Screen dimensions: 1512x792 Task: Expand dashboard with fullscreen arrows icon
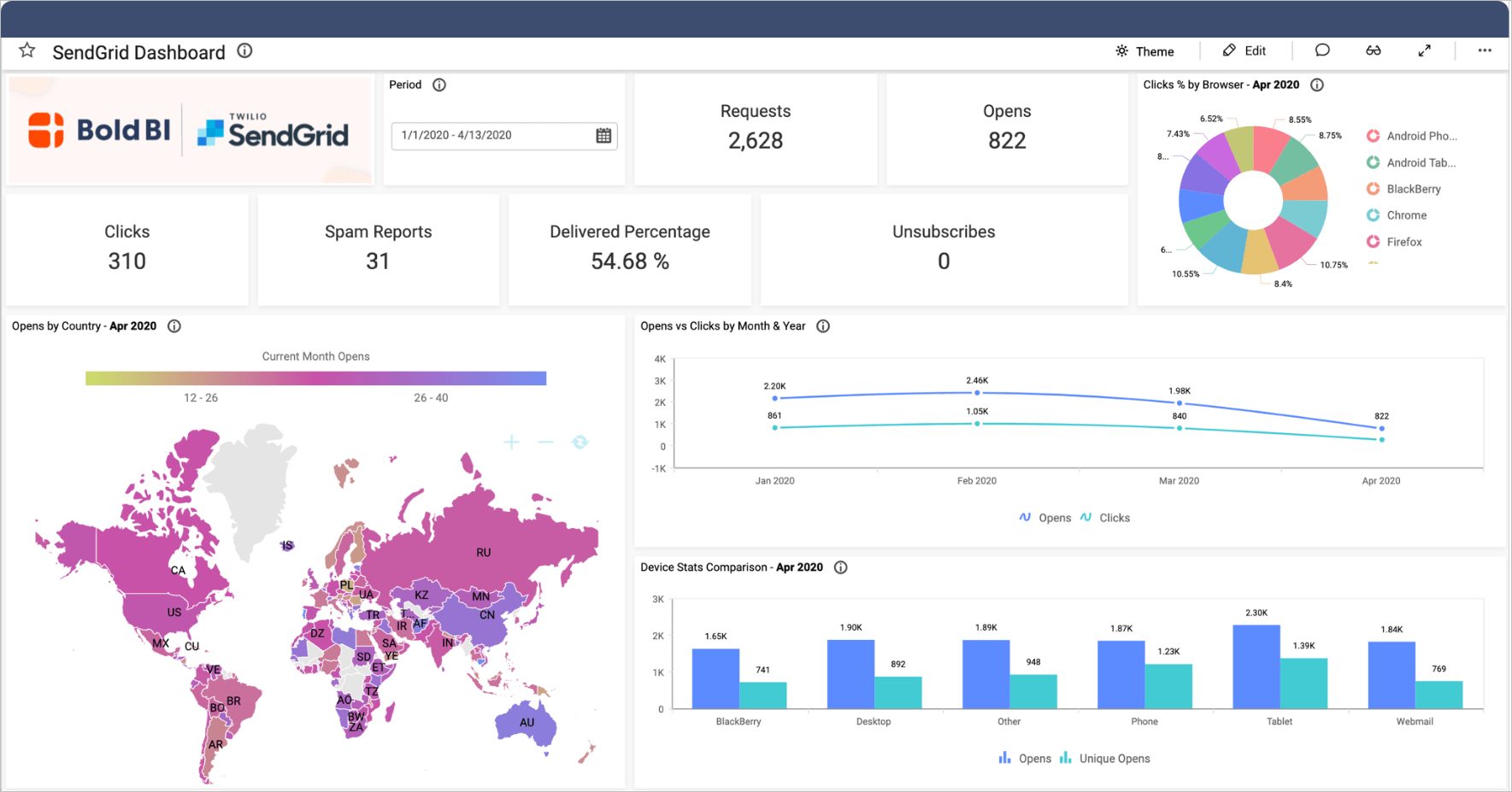click(x=1425, y=50)
